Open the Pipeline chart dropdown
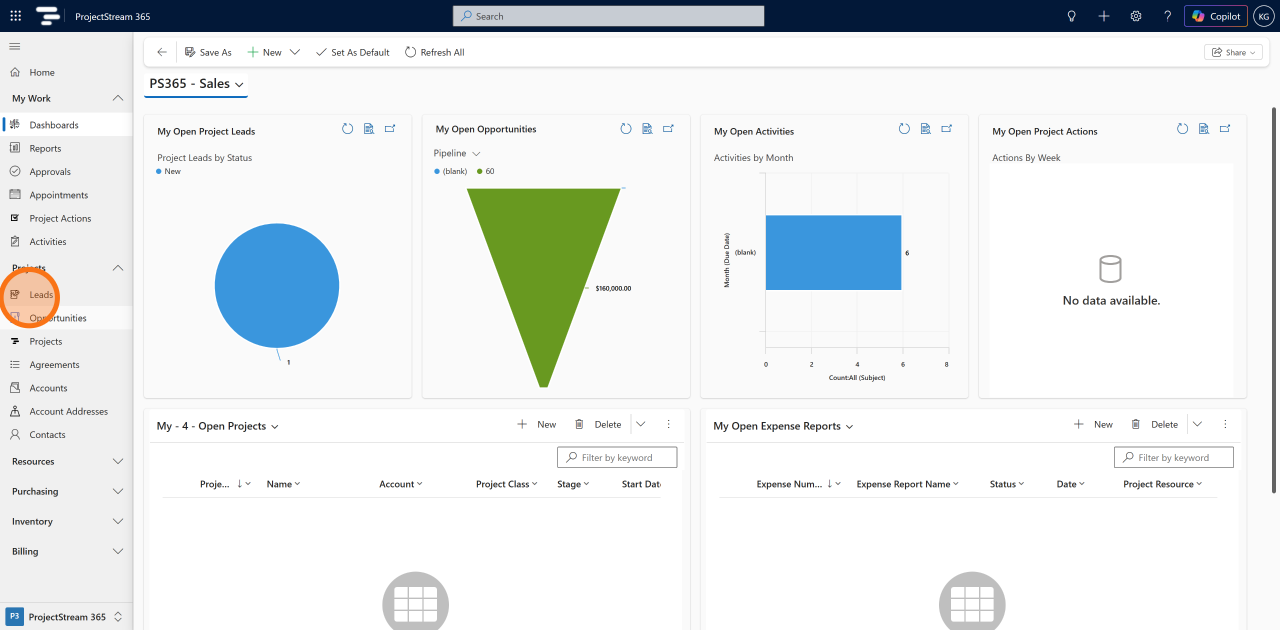 coord(457,153)
